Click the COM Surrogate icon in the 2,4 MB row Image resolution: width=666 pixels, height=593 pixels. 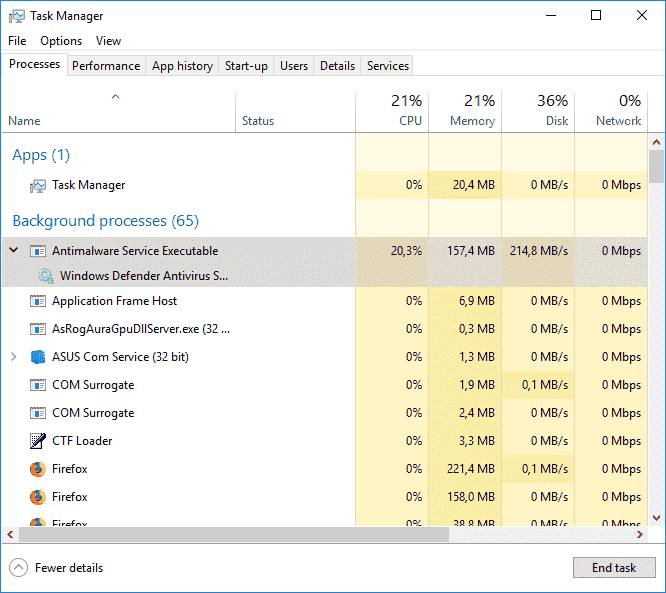[x=38, y=413]
